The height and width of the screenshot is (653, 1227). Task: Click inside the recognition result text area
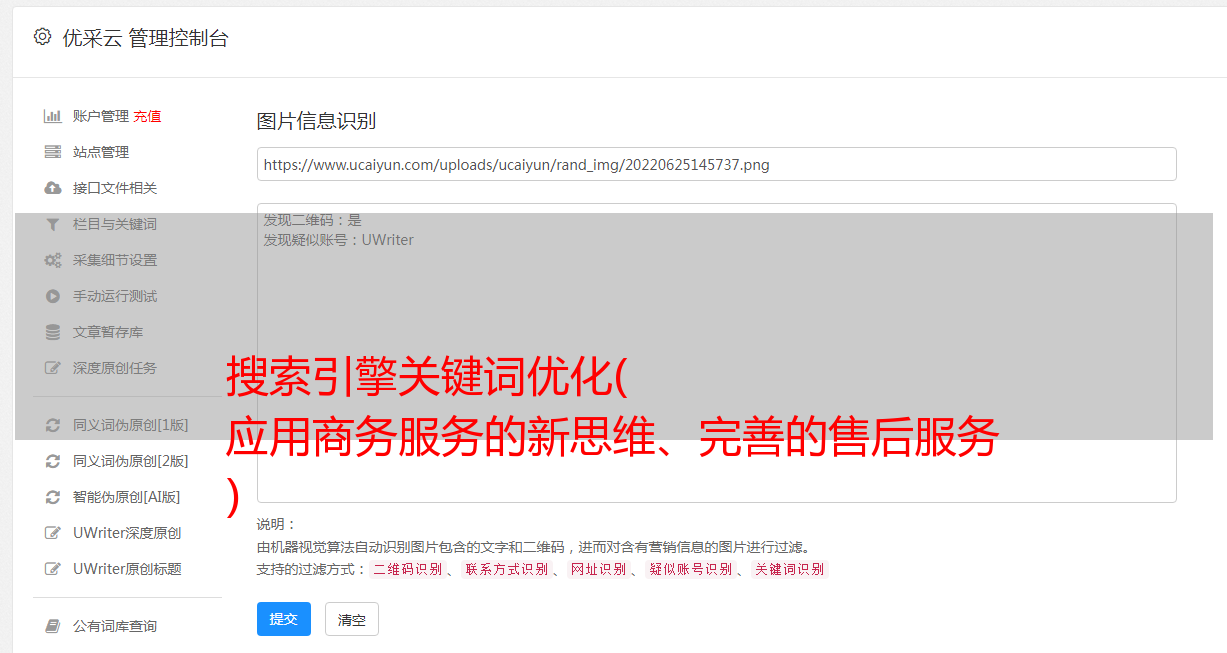[x=716, y=353]
